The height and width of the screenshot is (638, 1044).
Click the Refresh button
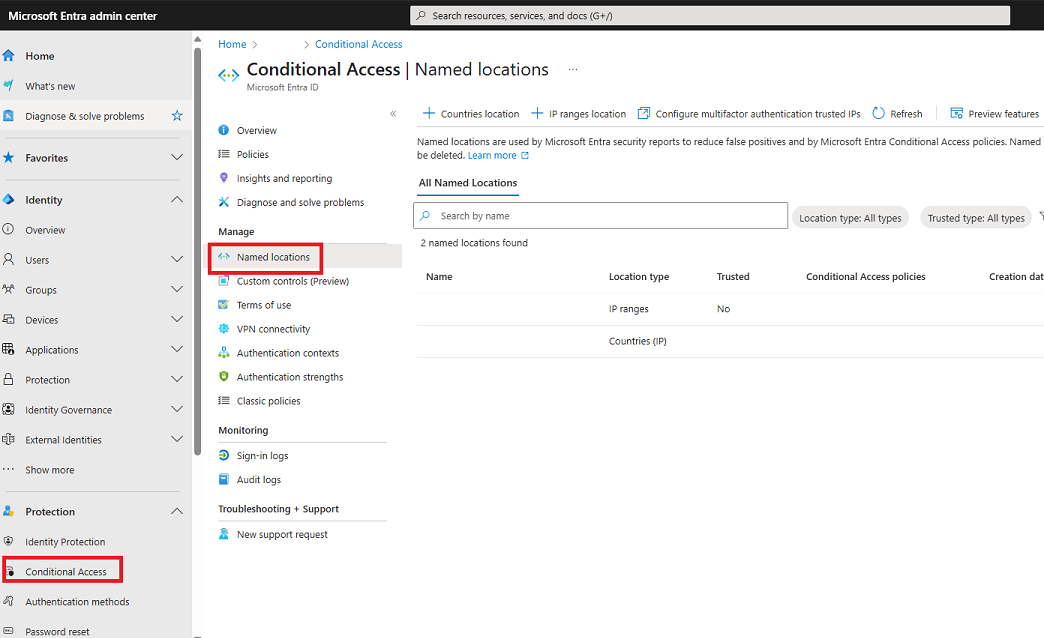[898, 114]
